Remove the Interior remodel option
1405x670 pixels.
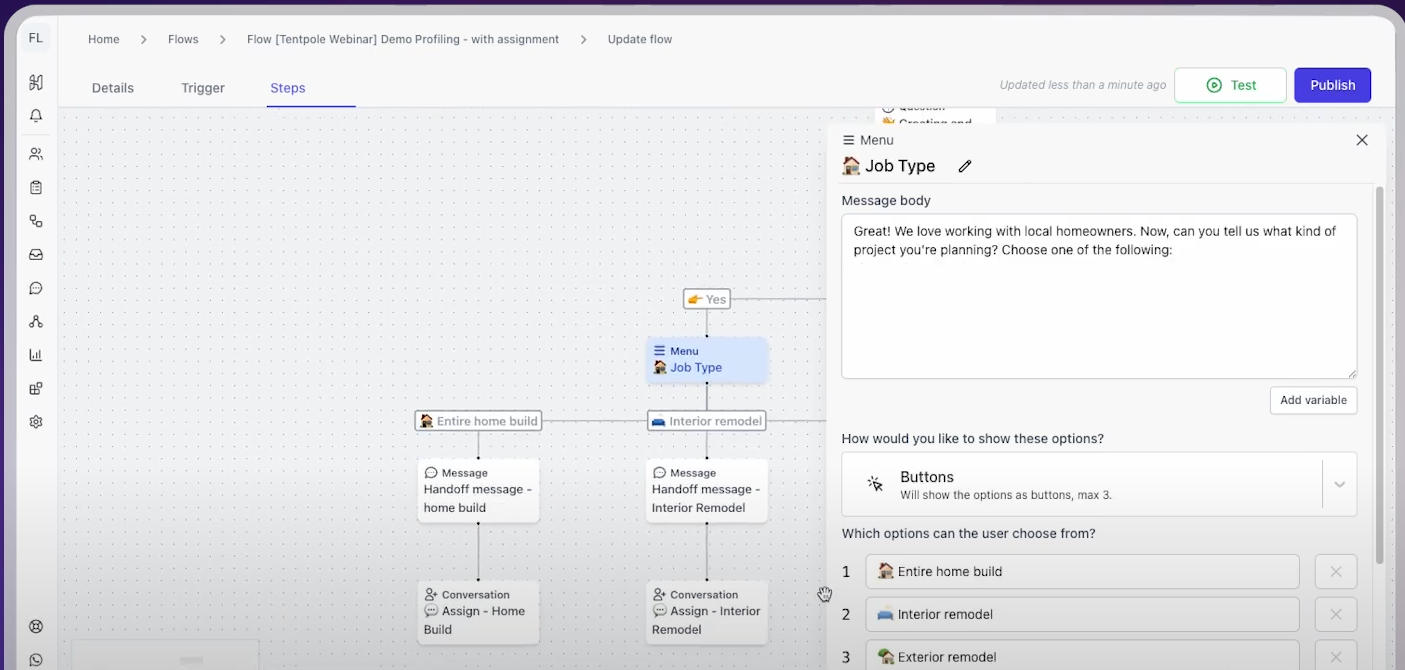1336,614
